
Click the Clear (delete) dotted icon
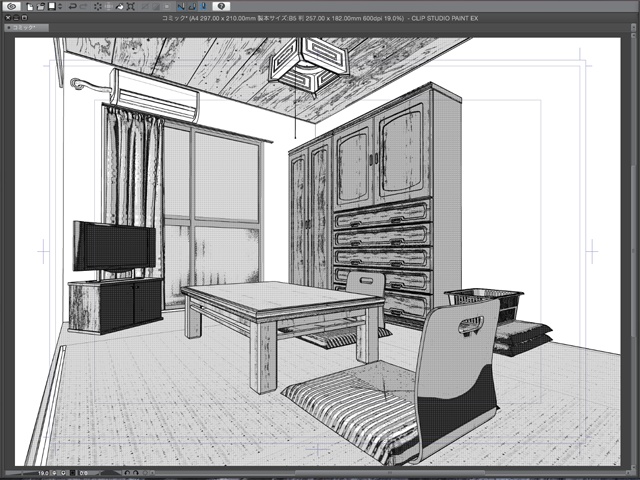point(98,7)
